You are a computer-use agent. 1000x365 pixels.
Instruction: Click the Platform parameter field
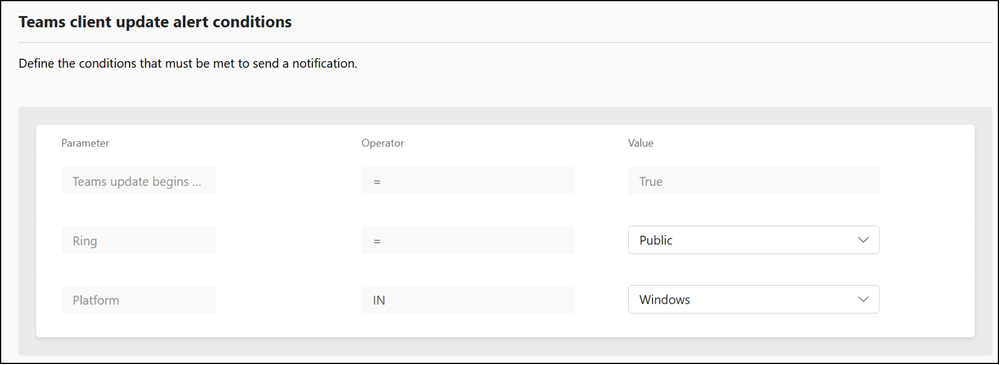pos(138,299)
